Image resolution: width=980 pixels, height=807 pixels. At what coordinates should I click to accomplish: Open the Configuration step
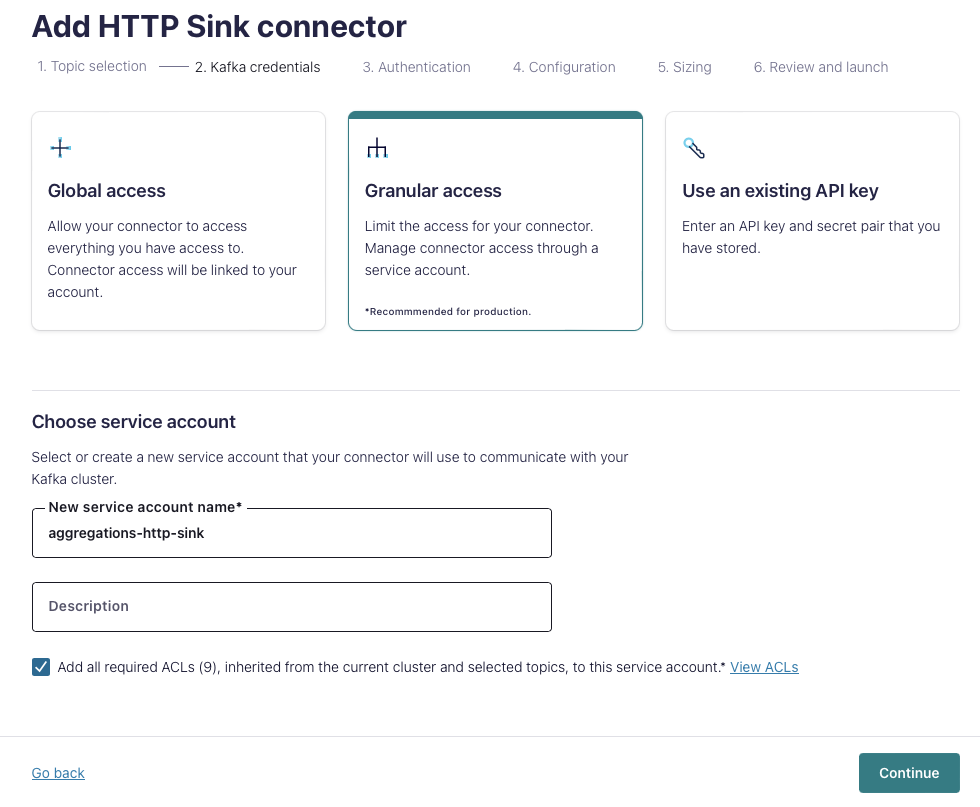[x=564, y=68]
